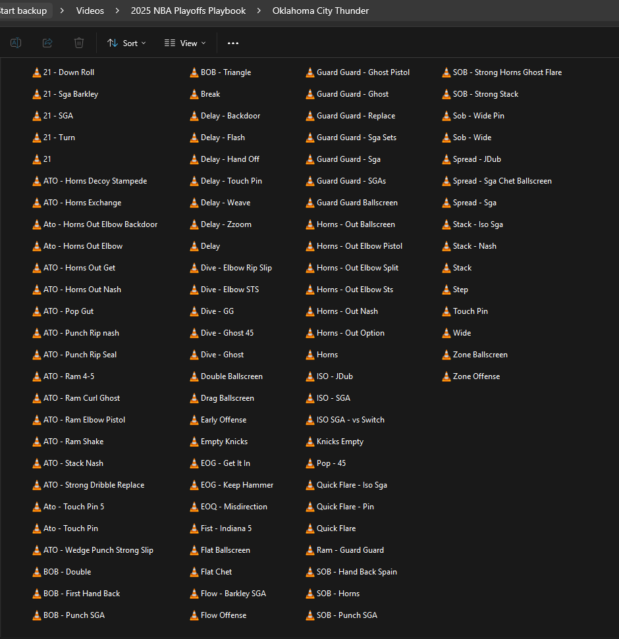
Task: Select file SOB - Hand Back Spain
Action: (352, 572)
